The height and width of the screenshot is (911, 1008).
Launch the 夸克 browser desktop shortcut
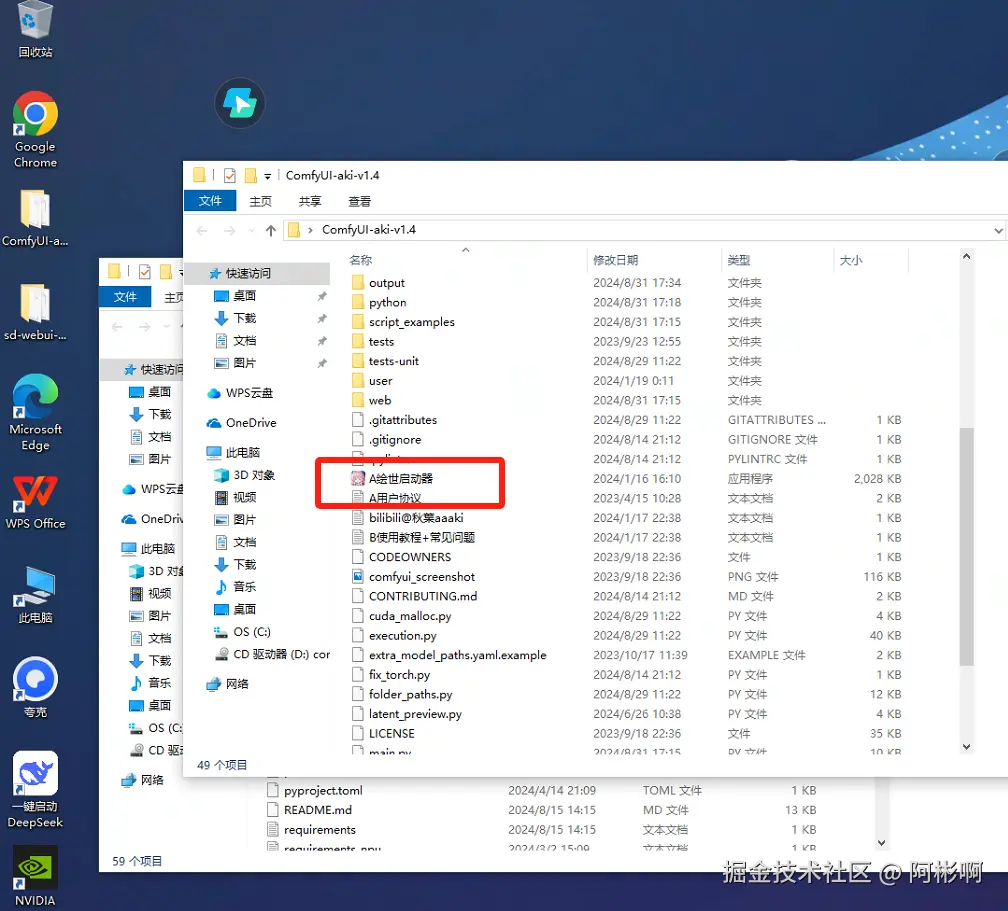(x=35, y=687)
